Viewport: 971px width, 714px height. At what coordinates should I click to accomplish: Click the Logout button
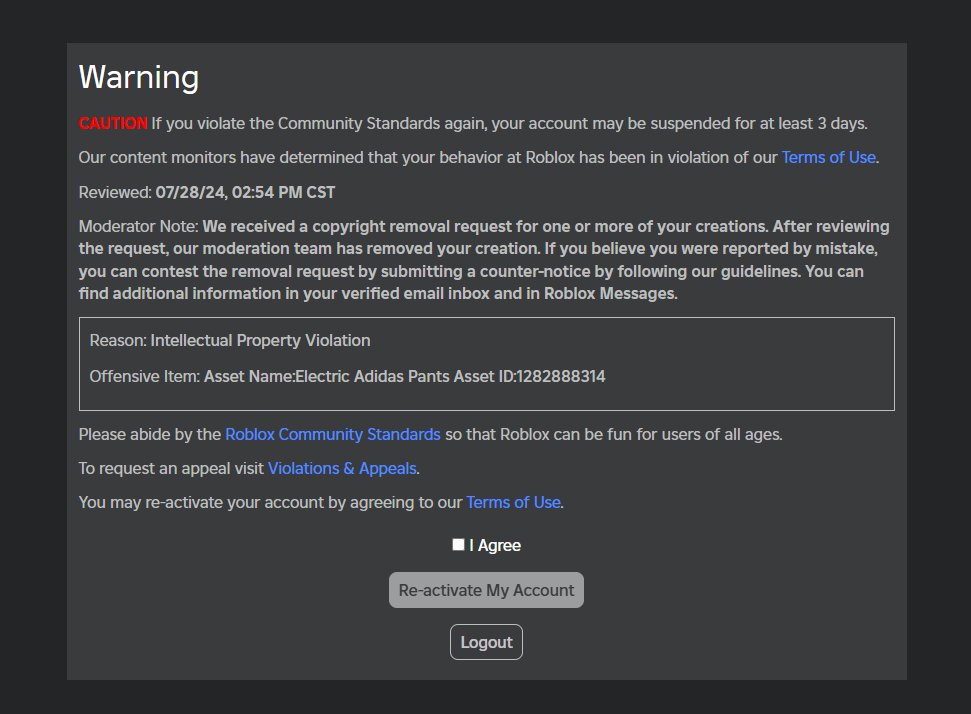coord(486,642)
